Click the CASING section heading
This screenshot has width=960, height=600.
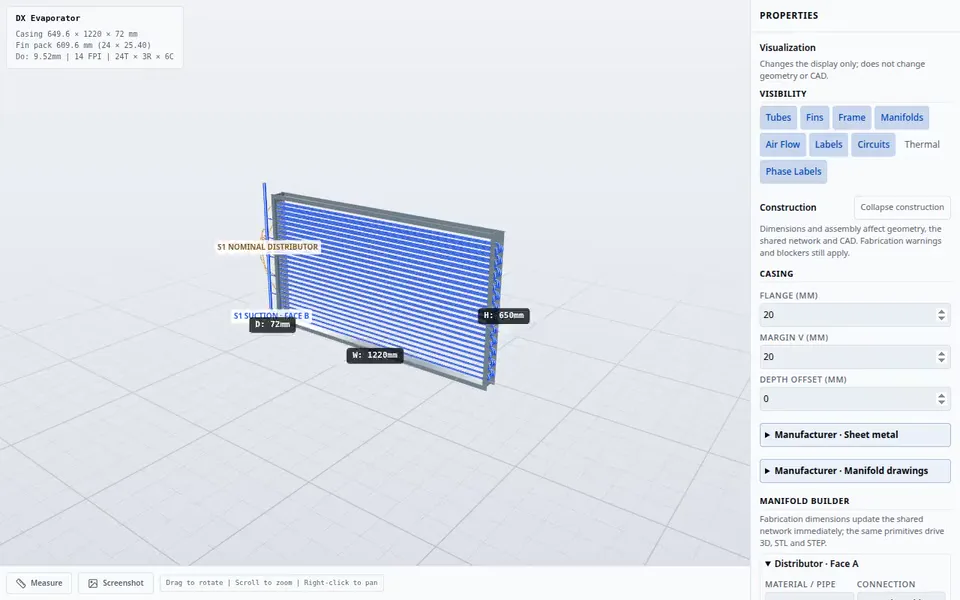pos(776,274)
